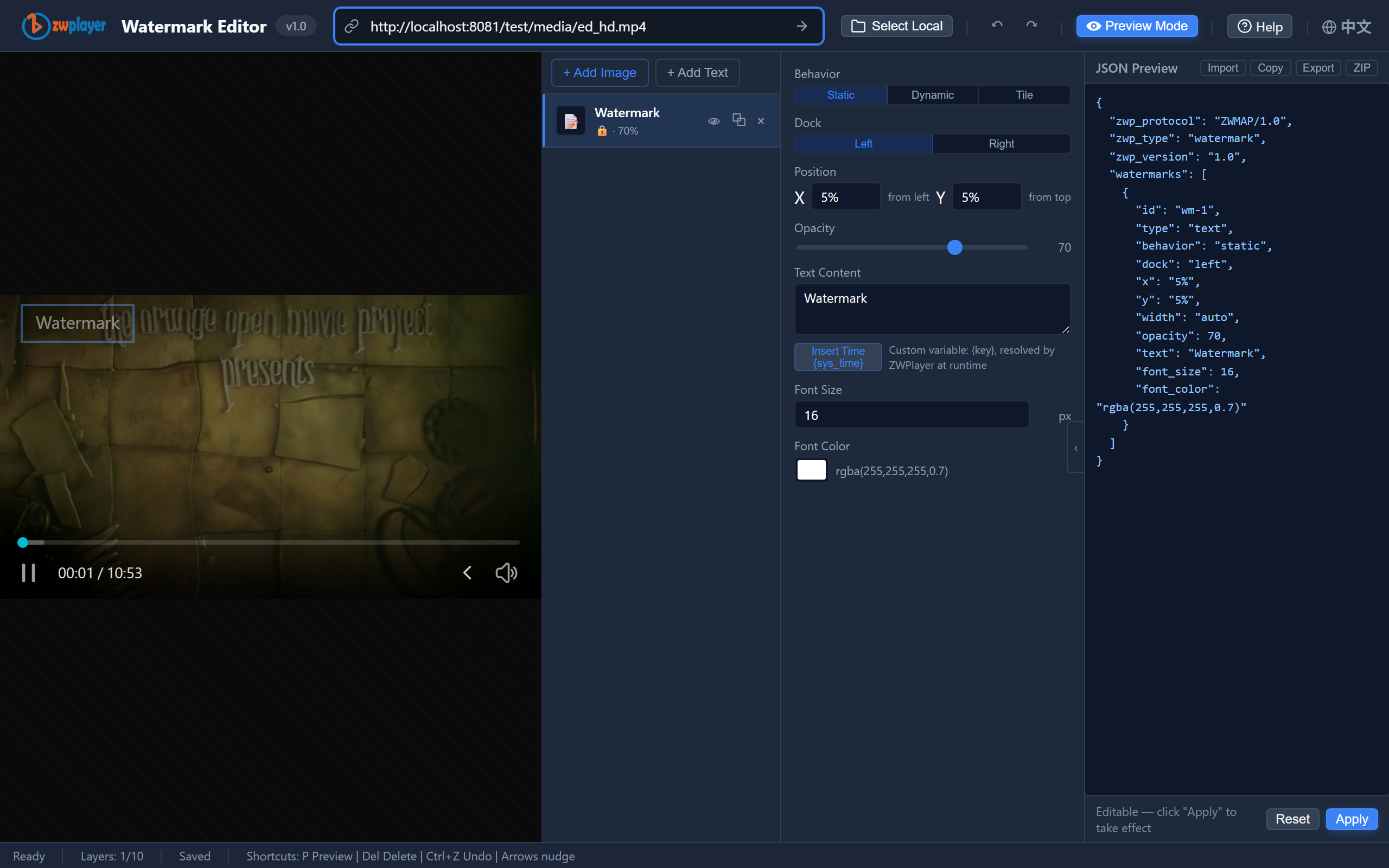Pause the video playback

[28, 572]
